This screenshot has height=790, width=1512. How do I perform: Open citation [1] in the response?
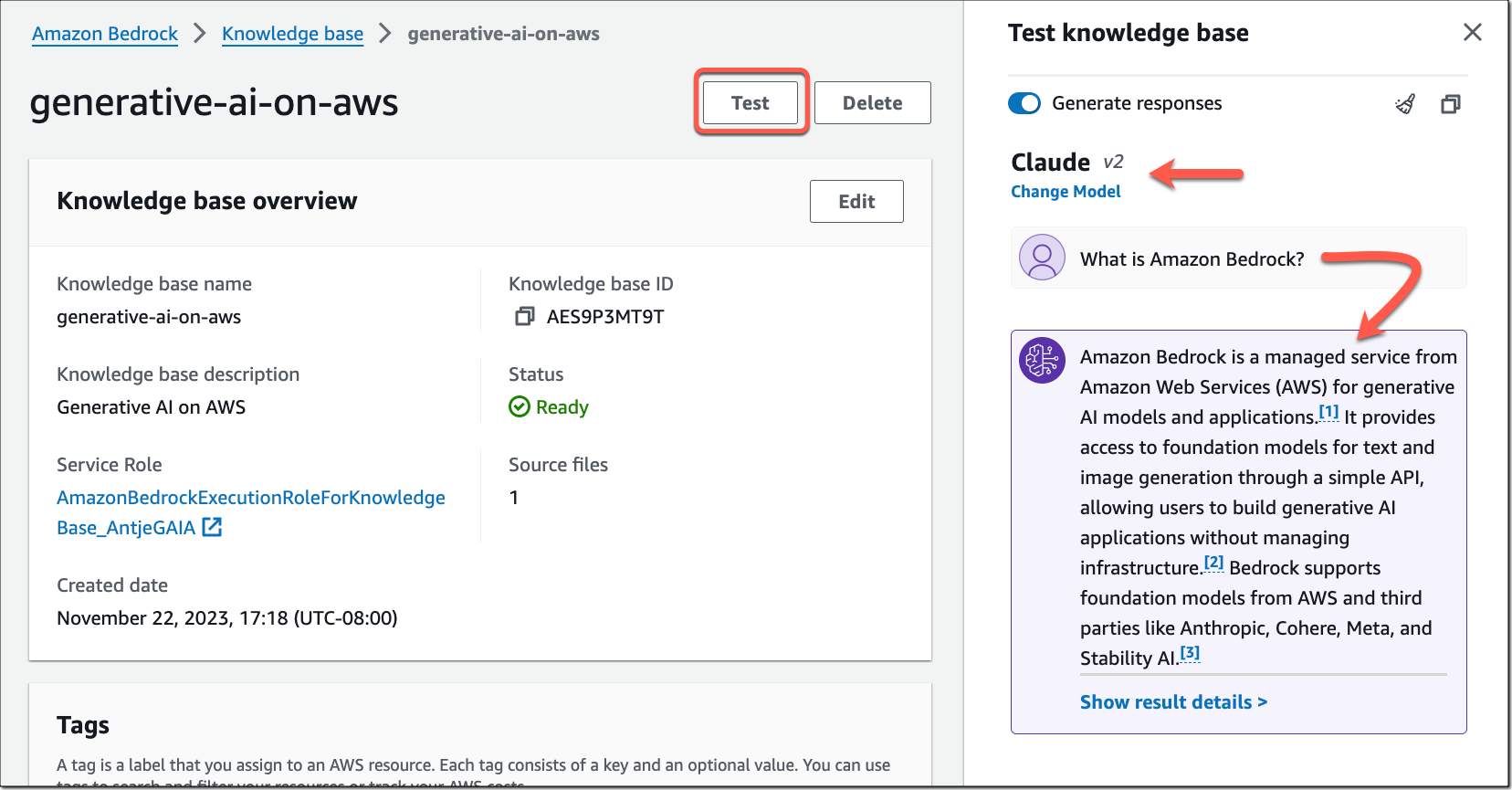pyautogui.click(x=1329, y=412)
